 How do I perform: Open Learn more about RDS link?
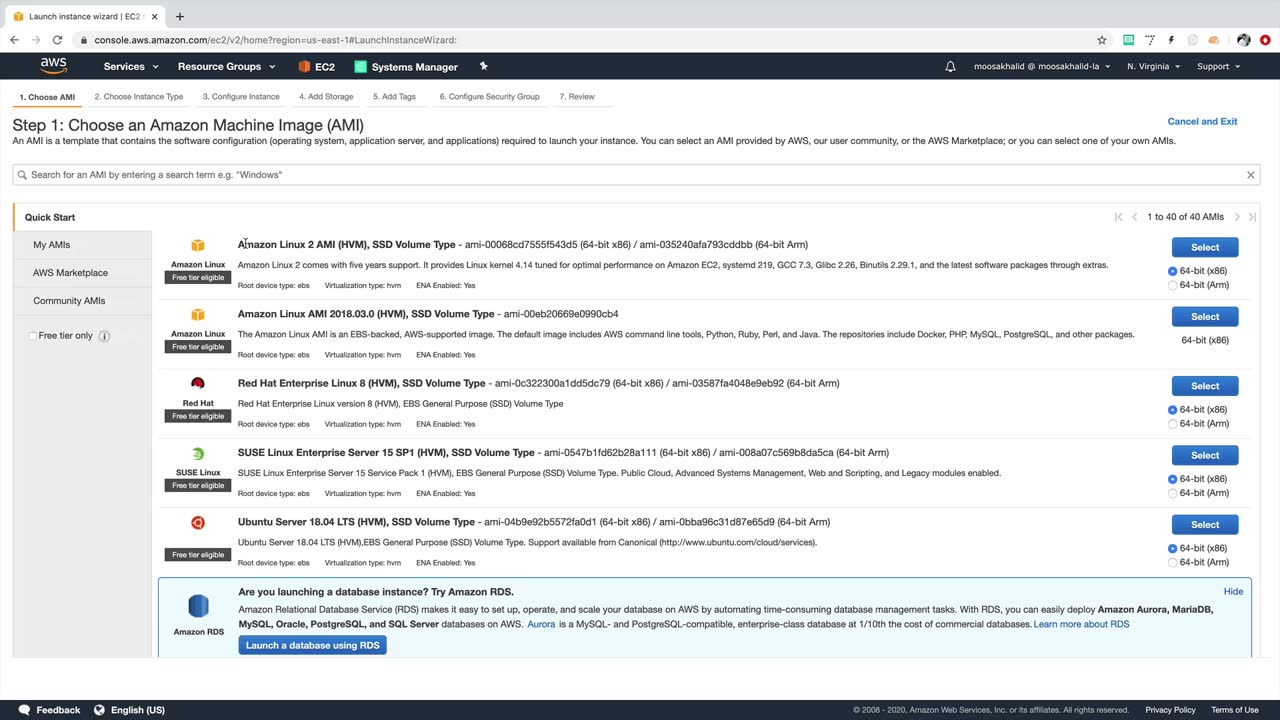(1081, 624)
